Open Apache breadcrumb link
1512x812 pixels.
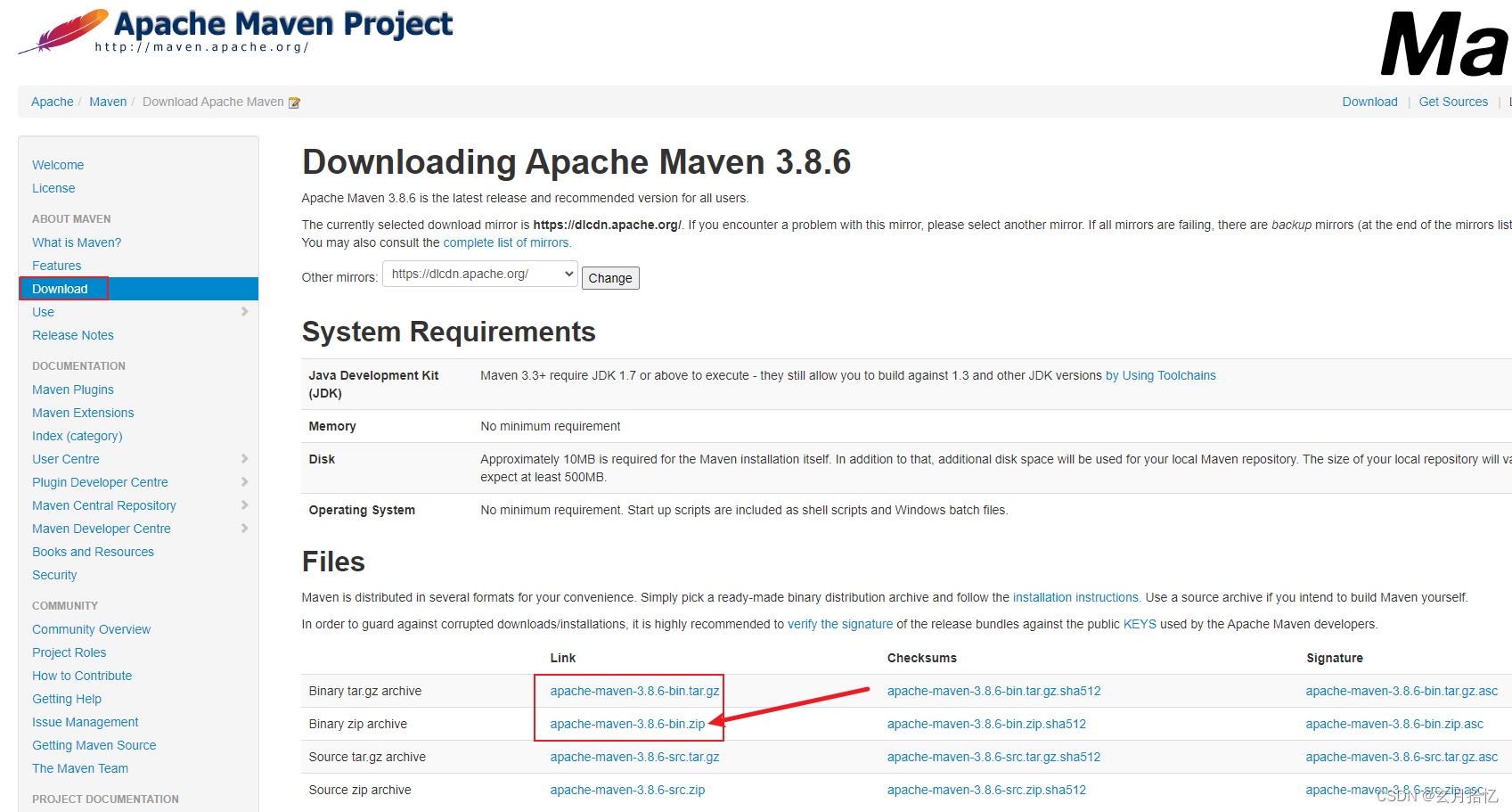pyautogui.click(x=53, y=102)
